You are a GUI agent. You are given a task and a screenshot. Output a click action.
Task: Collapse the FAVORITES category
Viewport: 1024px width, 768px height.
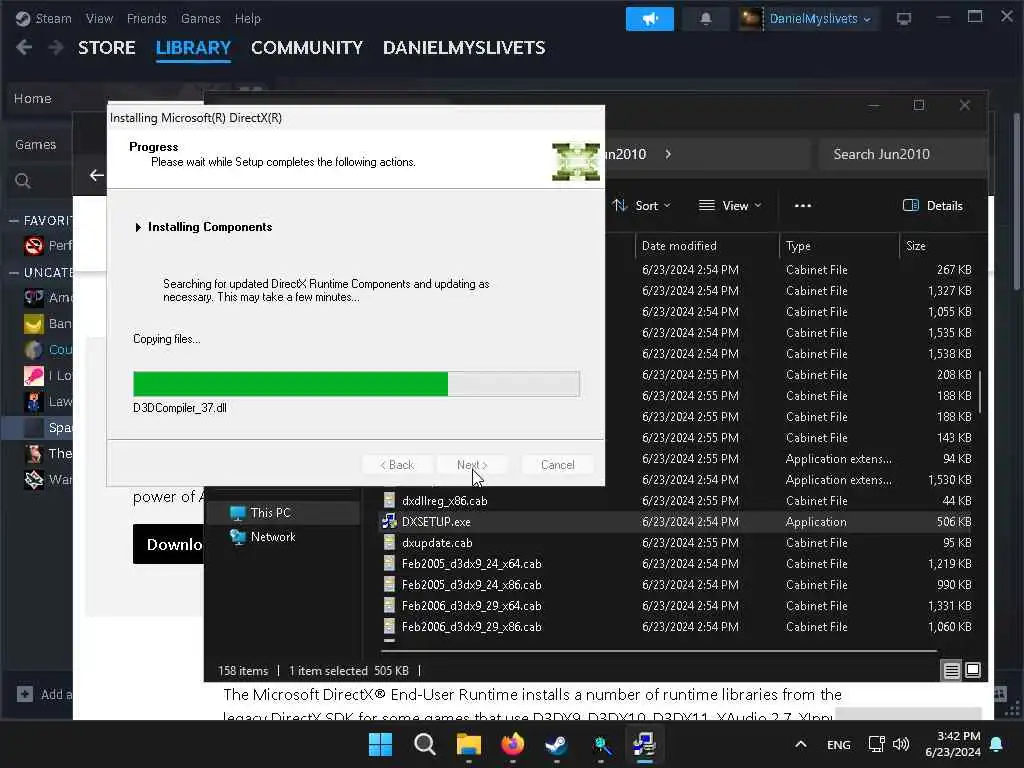[13, 221]
